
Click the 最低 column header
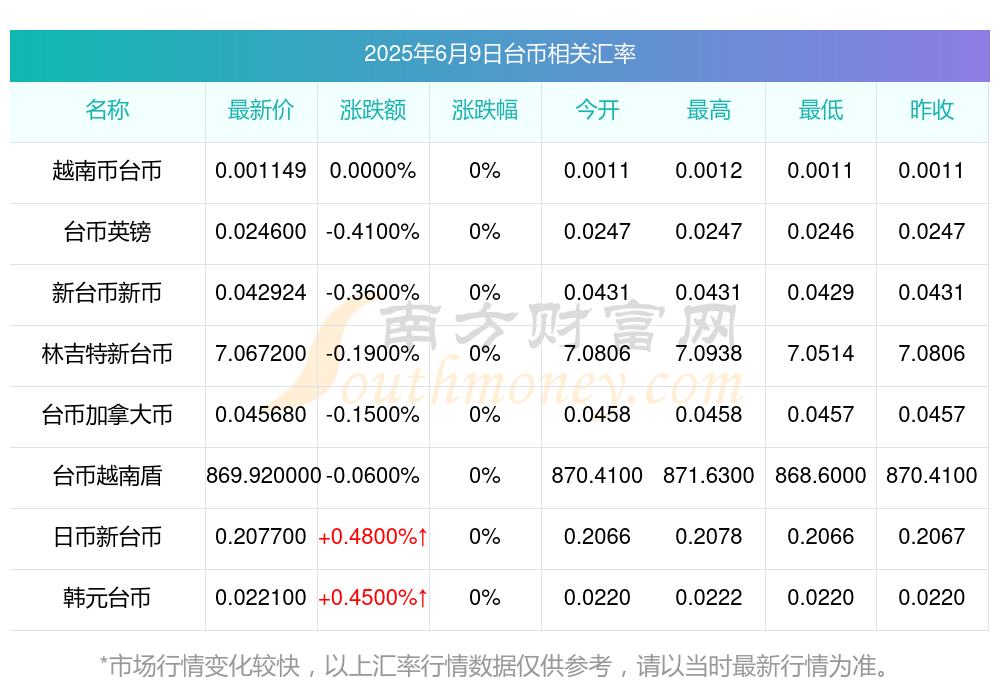pyautogui.click(x=821, y=110)
